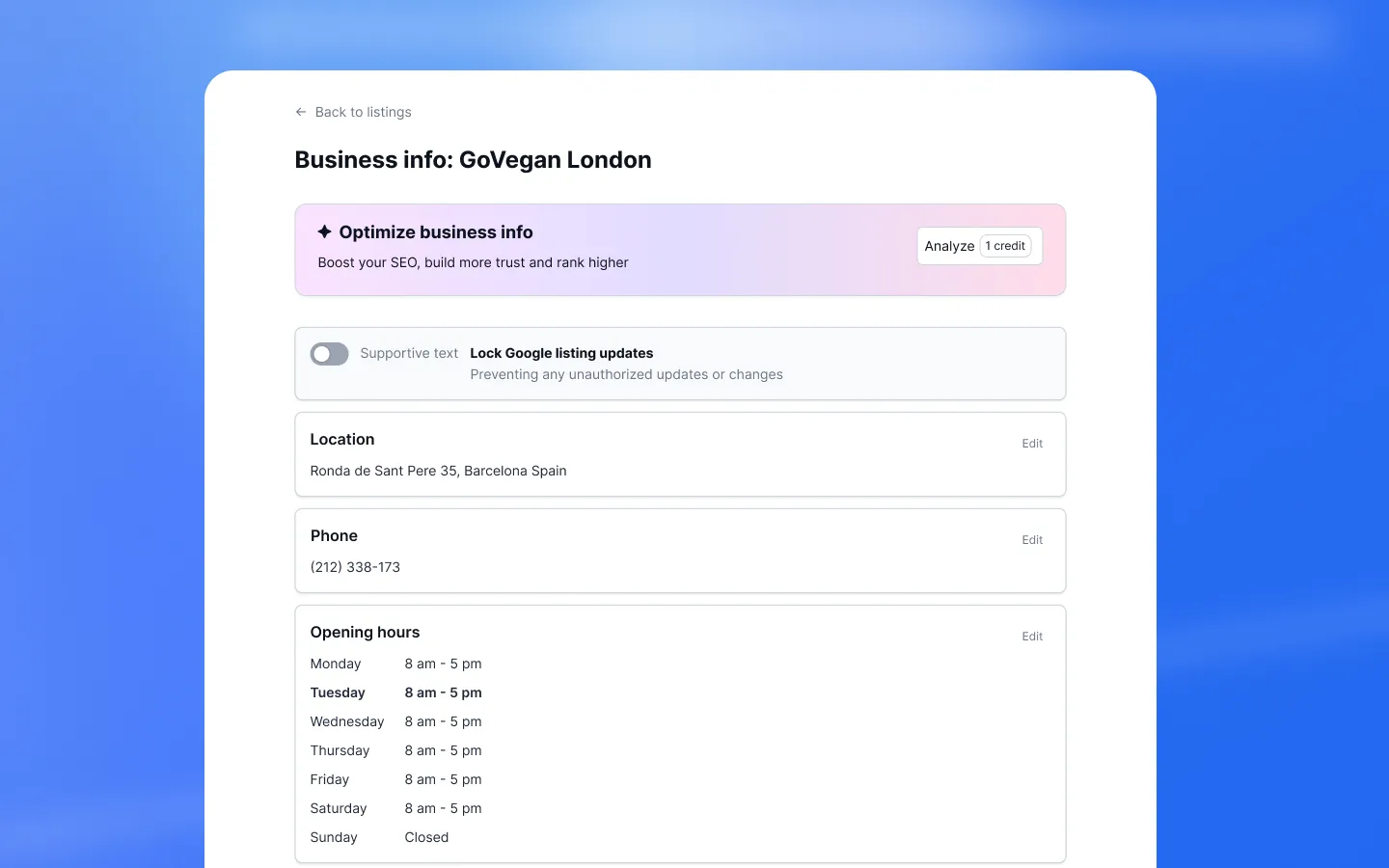This screenshot has height=868, width=1389.
Task: Edit the Opening hours section
Action: tap(1031, 637)
